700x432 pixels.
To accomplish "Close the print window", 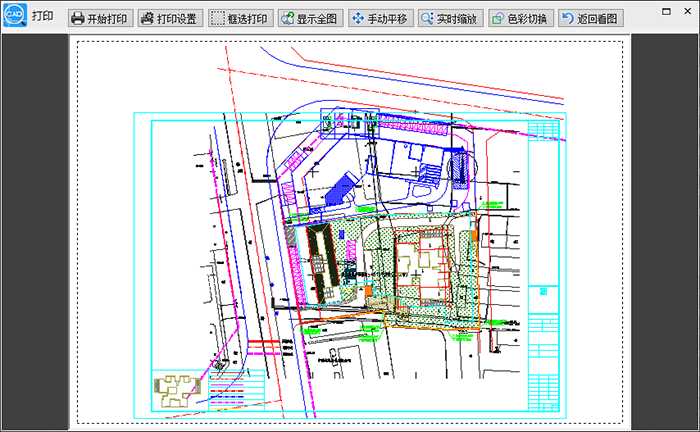I will 688,12.
